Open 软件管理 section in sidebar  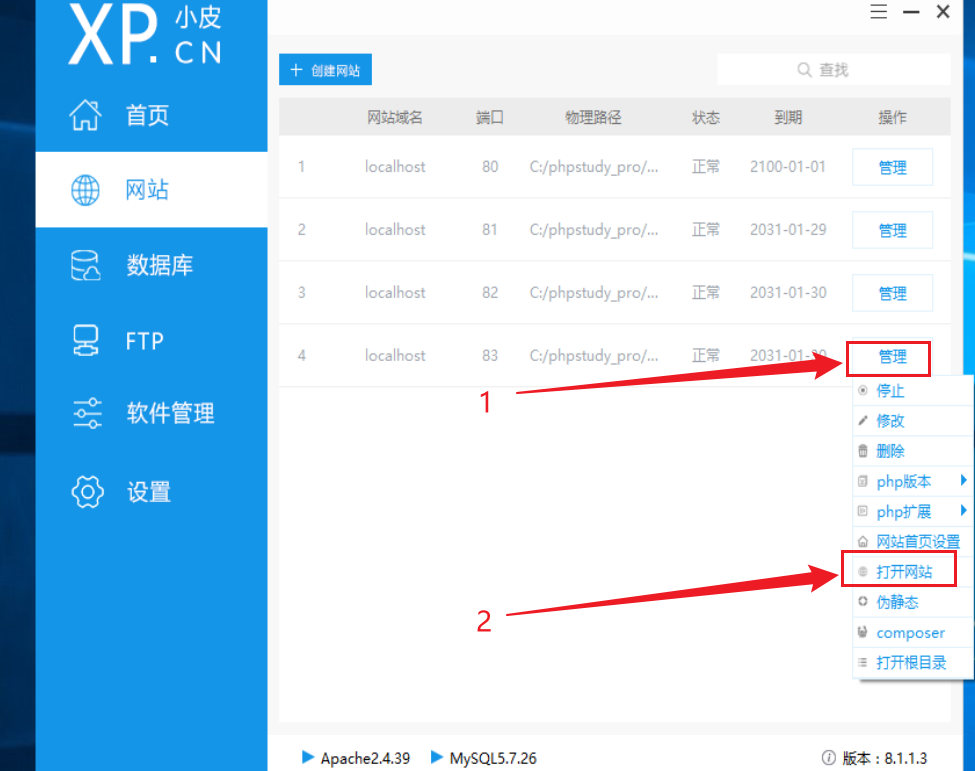[151, 413]
